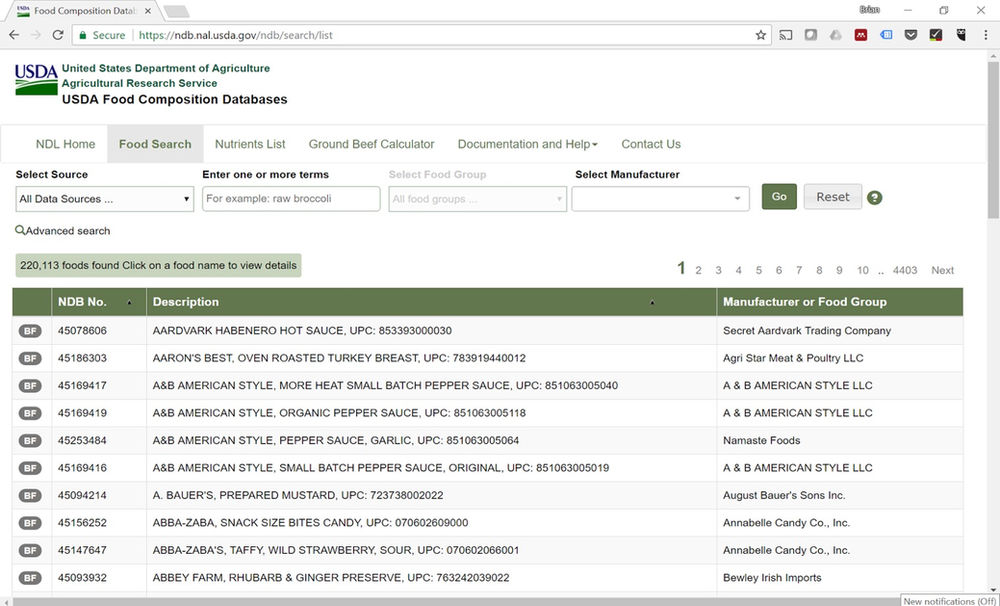Viewport: 1000px width, 606px height.
Task: Open the red extension icon in the toolbar
Action: [861, 35]
